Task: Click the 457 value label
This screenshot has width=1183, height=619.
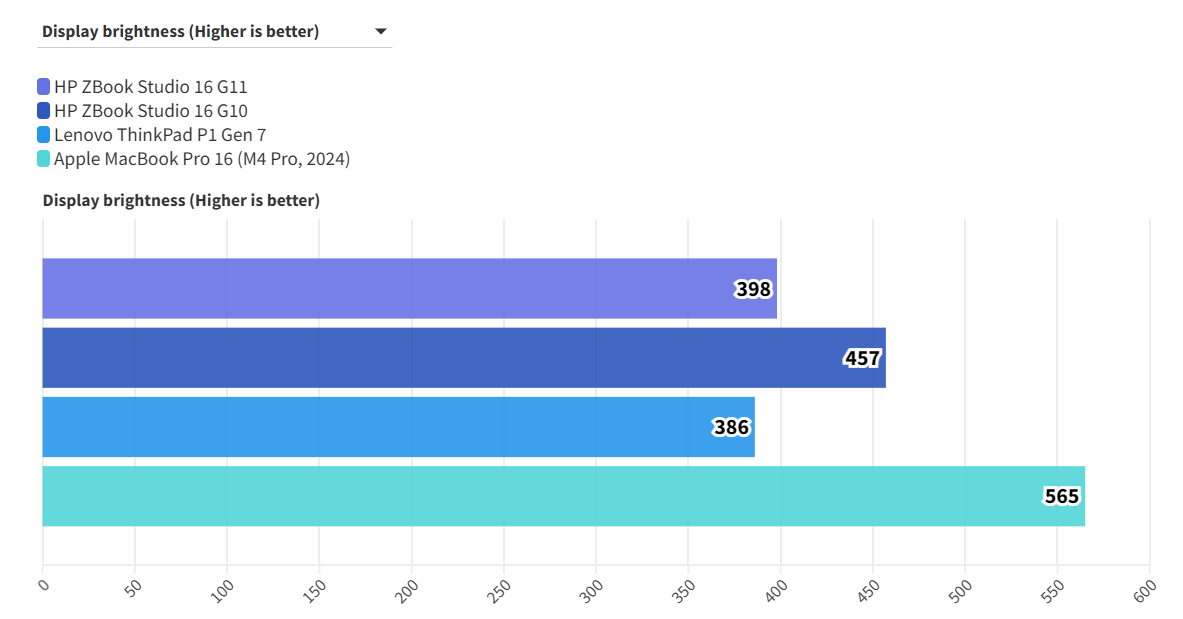Action: [862, 358]
